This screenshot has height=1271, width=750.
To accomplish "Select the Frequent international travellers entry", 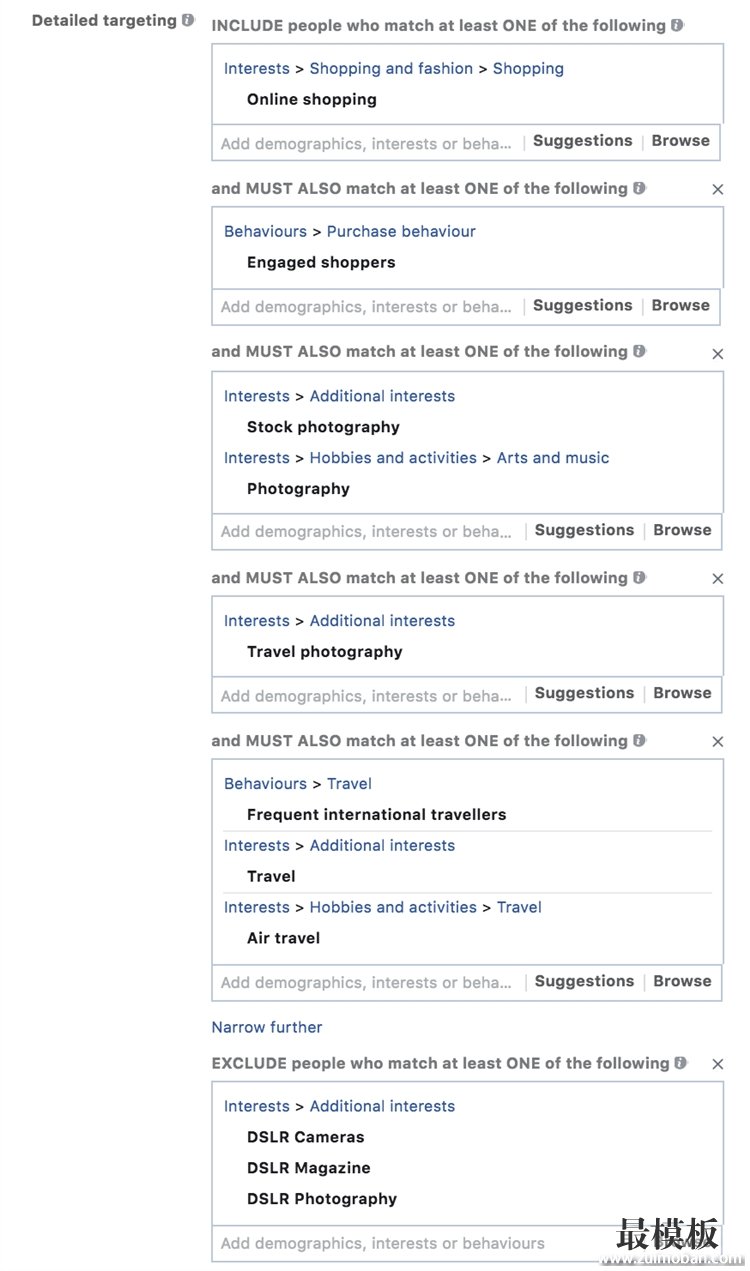I will click(x=377, y=815).
